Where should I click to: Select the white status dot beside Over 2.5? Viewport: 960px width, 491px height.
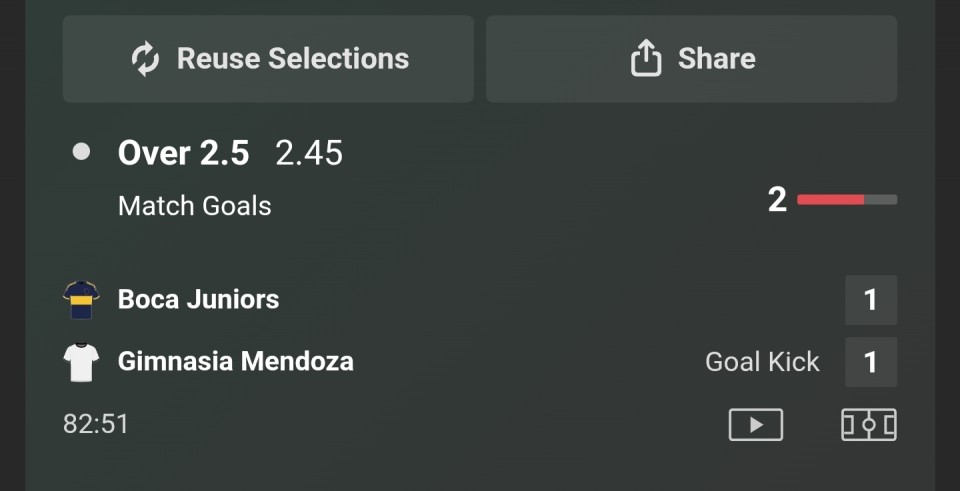[x=81, y=152]
